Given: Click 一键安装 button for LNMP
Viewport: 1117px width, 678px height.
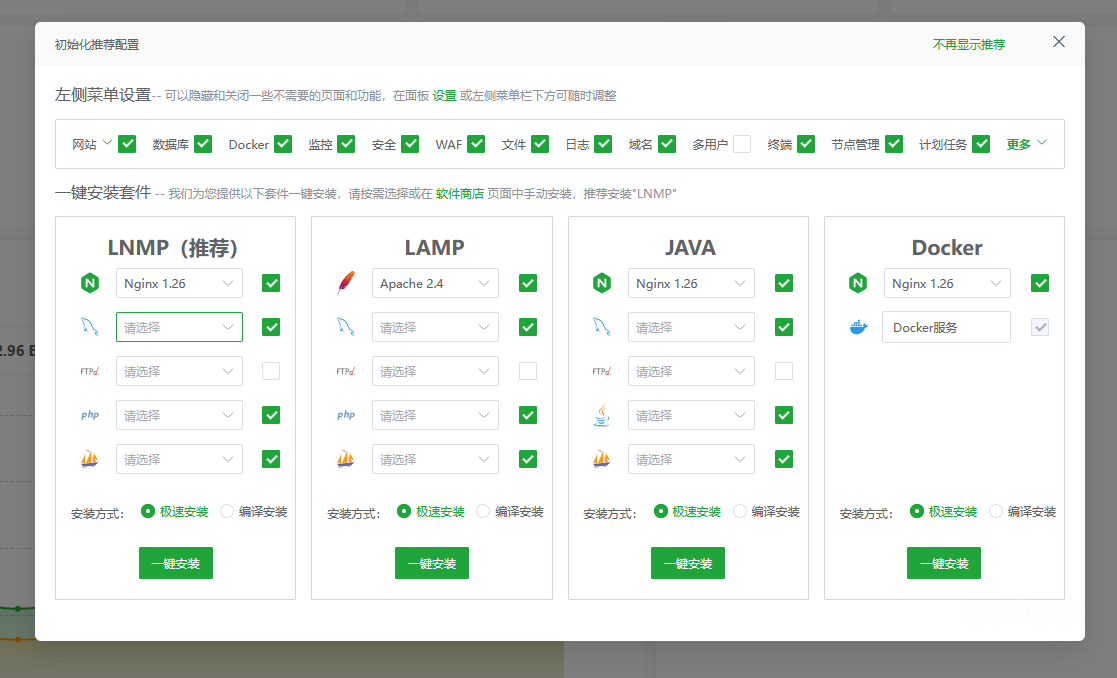Looking at the screenshot, I should (176, 563).
